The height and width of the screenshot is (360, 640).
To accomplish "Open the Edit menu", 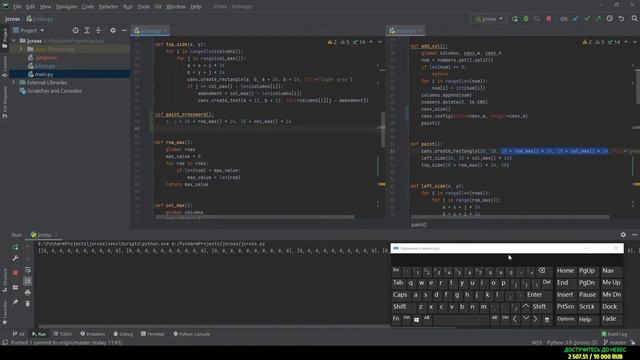I will [x=31, y=7].
